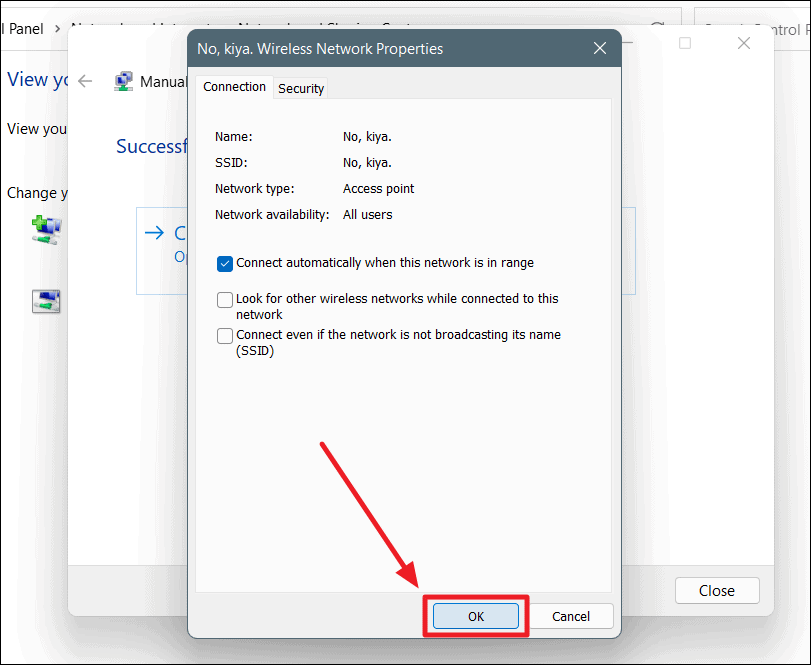Click the Set up a new connection icon

click(46, 230)
